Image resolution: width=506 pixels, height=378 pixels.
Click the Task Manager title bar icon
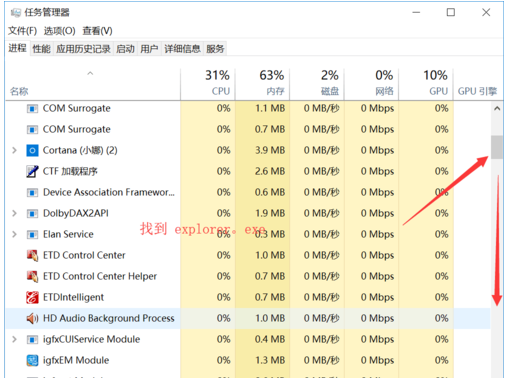16,13
